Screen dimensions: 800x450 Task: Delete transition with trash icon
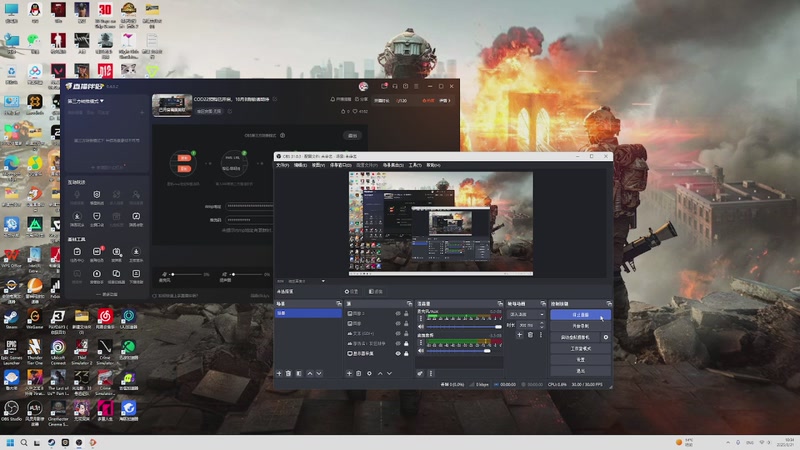tap(530, 335)
